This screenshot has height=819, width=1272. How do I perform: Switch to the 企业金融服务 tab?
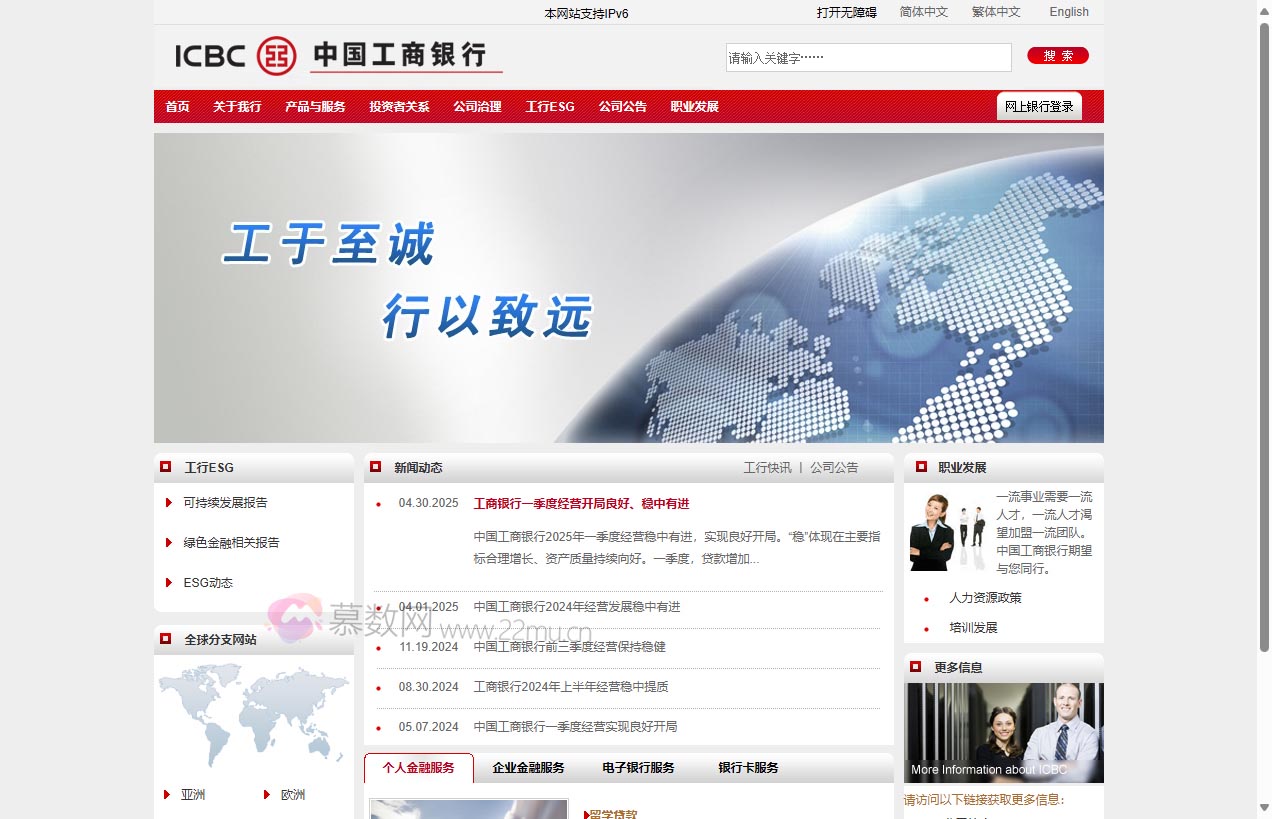coord(527,768)
